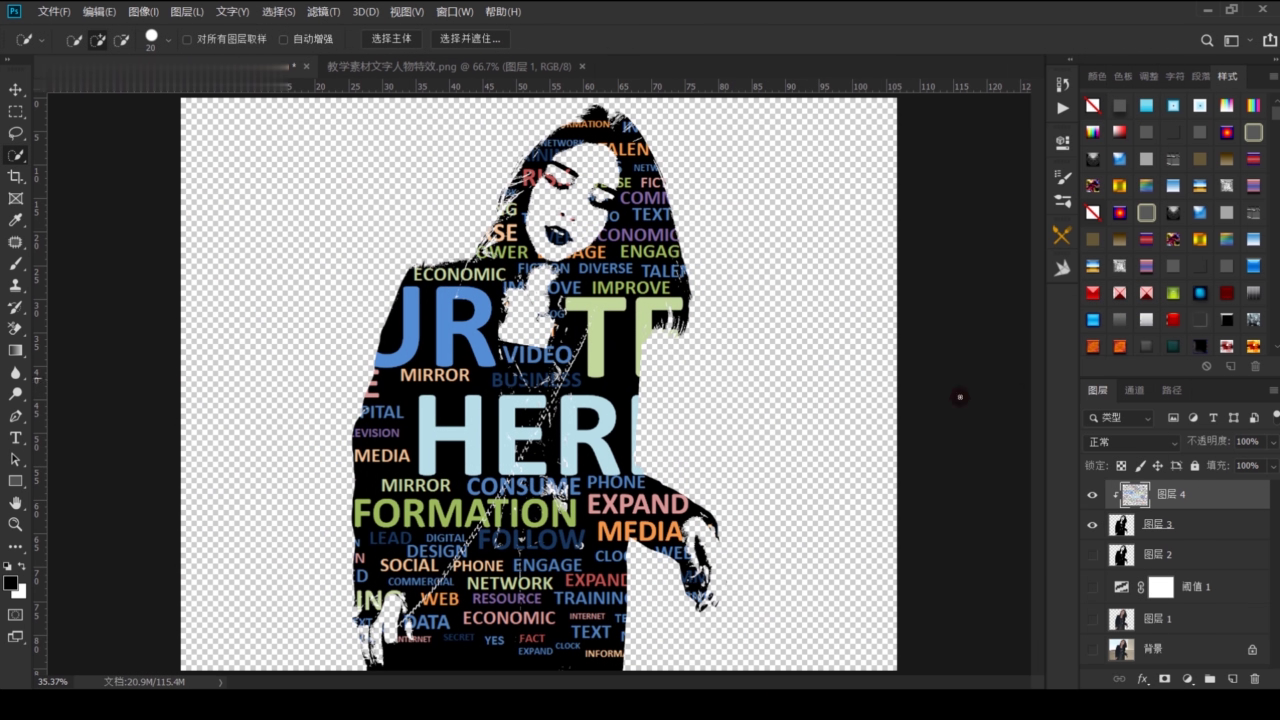
Task: Pick the Eyedropper tool
Action: 15,220
